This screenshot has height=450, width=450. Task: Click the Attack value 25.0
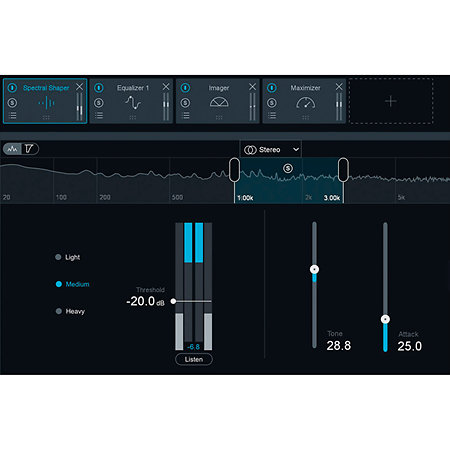tap(410, 346)
